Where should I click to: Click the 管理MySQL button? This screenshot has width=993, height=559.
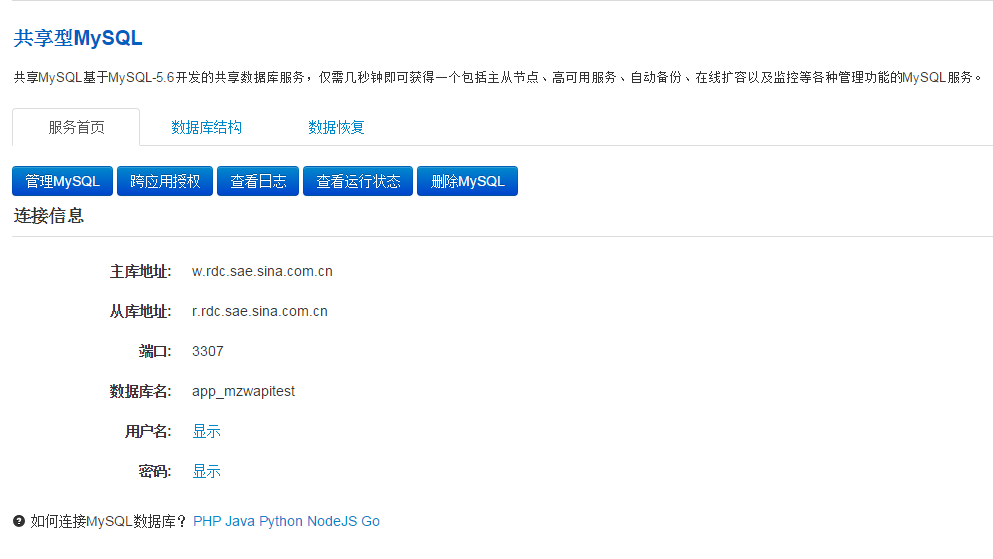click(63, 181)
